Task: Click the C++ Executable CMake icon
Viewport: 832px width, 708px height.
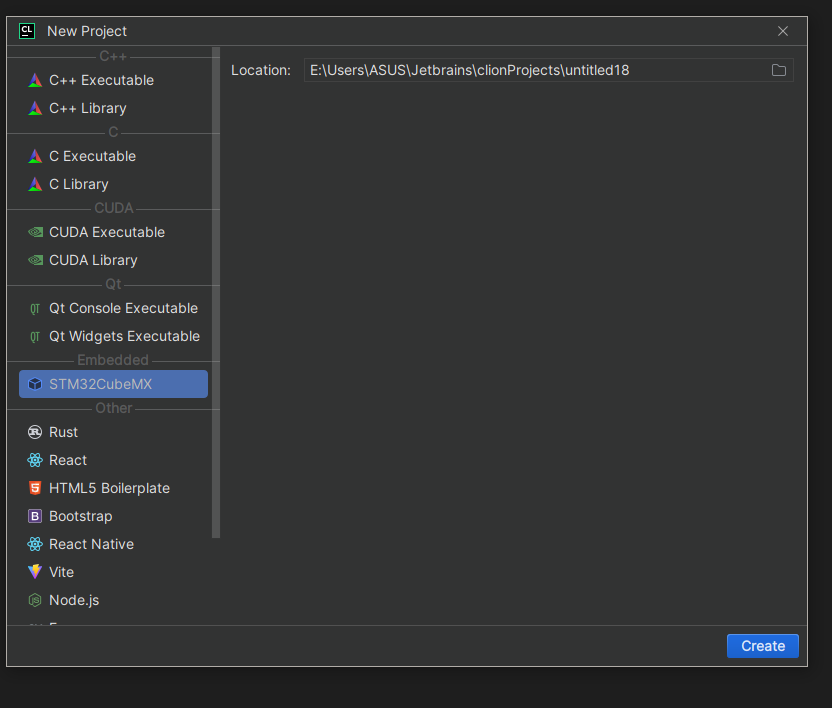Action: [35, 80]
